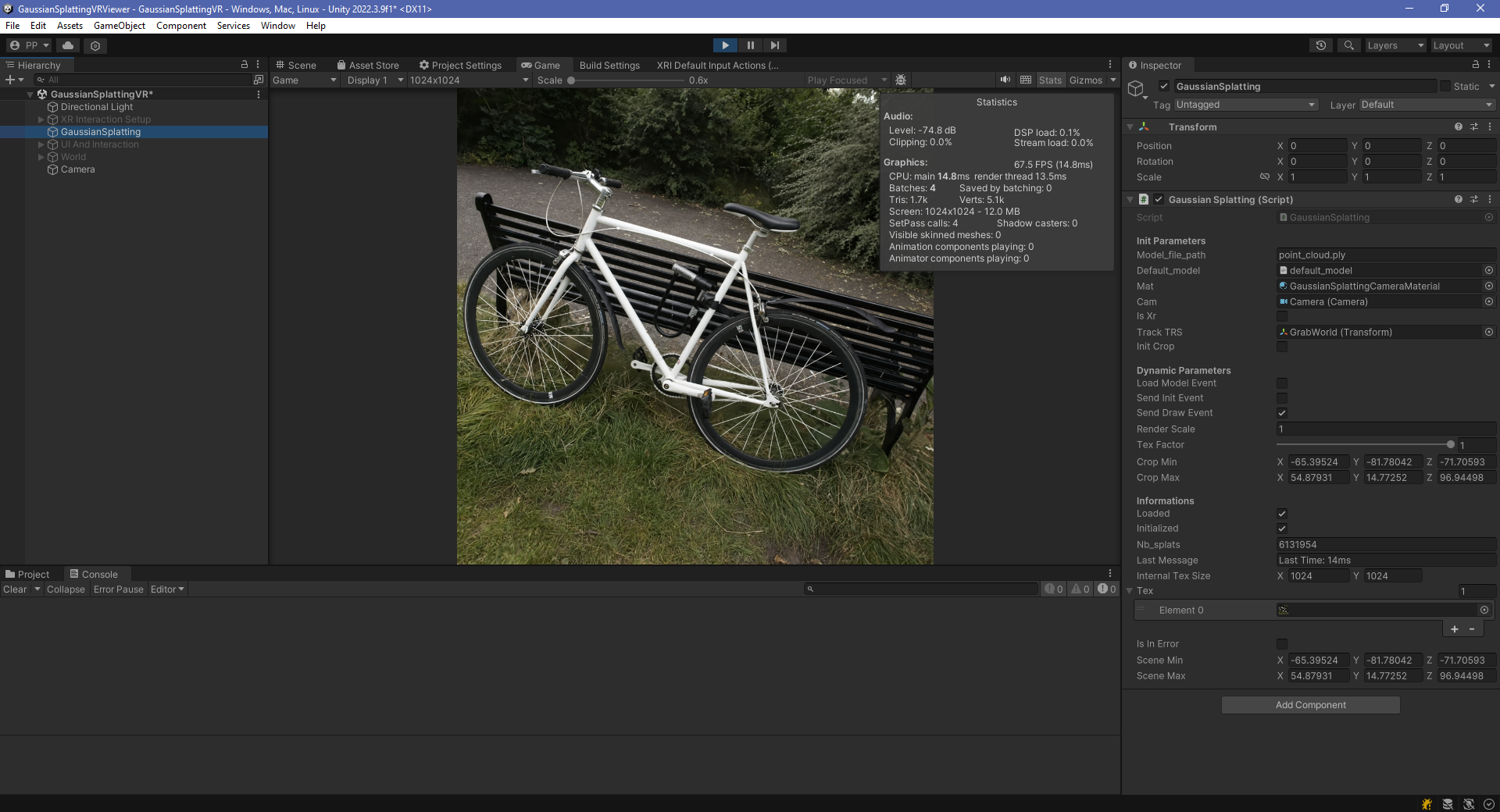Click the Step frame button
Image resolution: width=1500 pixels, height=812 pixels.
click(774, 45)
